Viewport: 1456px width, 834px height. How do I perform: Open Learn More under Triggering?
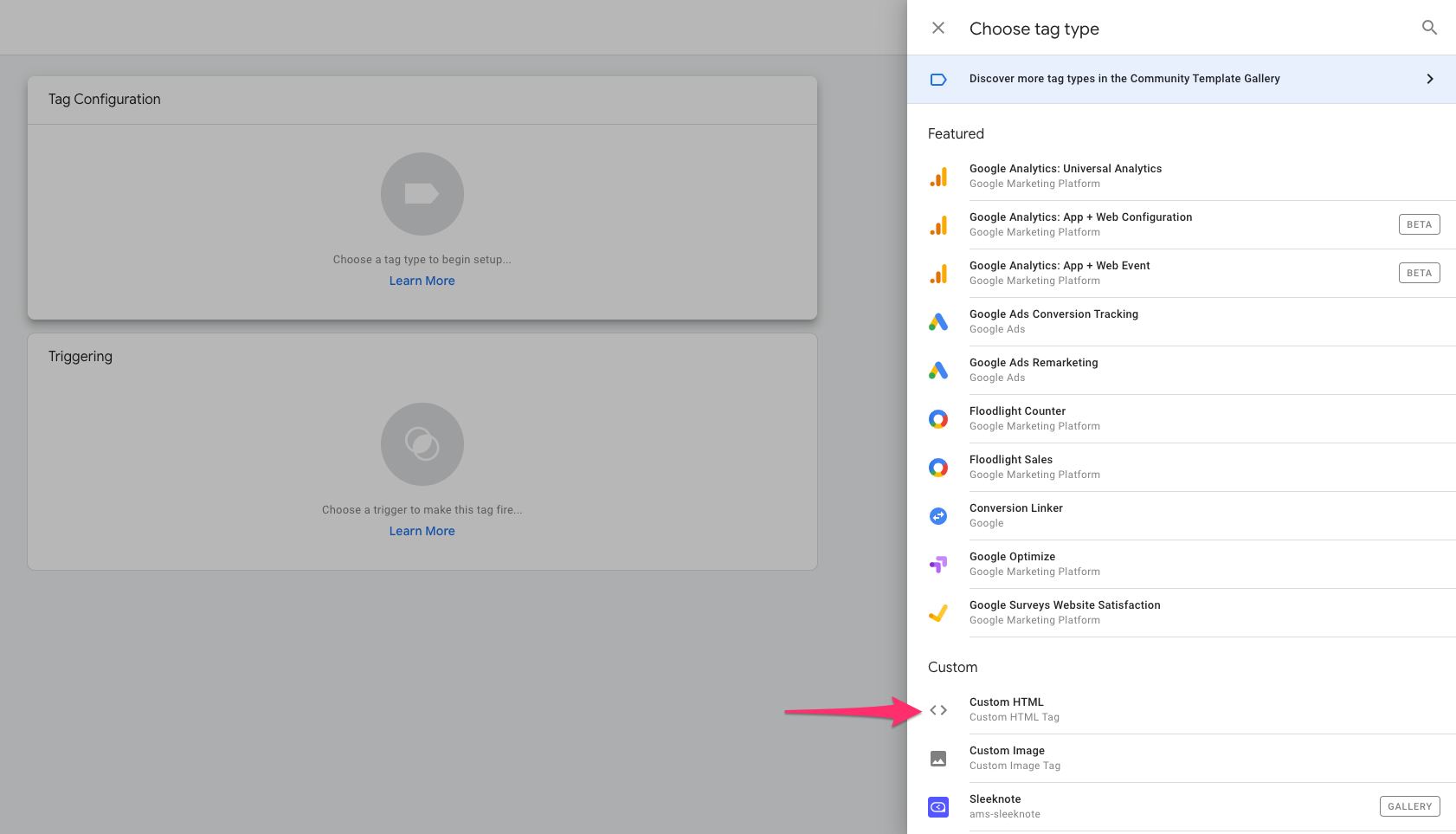pyautogui.click(x=422, y=531)
